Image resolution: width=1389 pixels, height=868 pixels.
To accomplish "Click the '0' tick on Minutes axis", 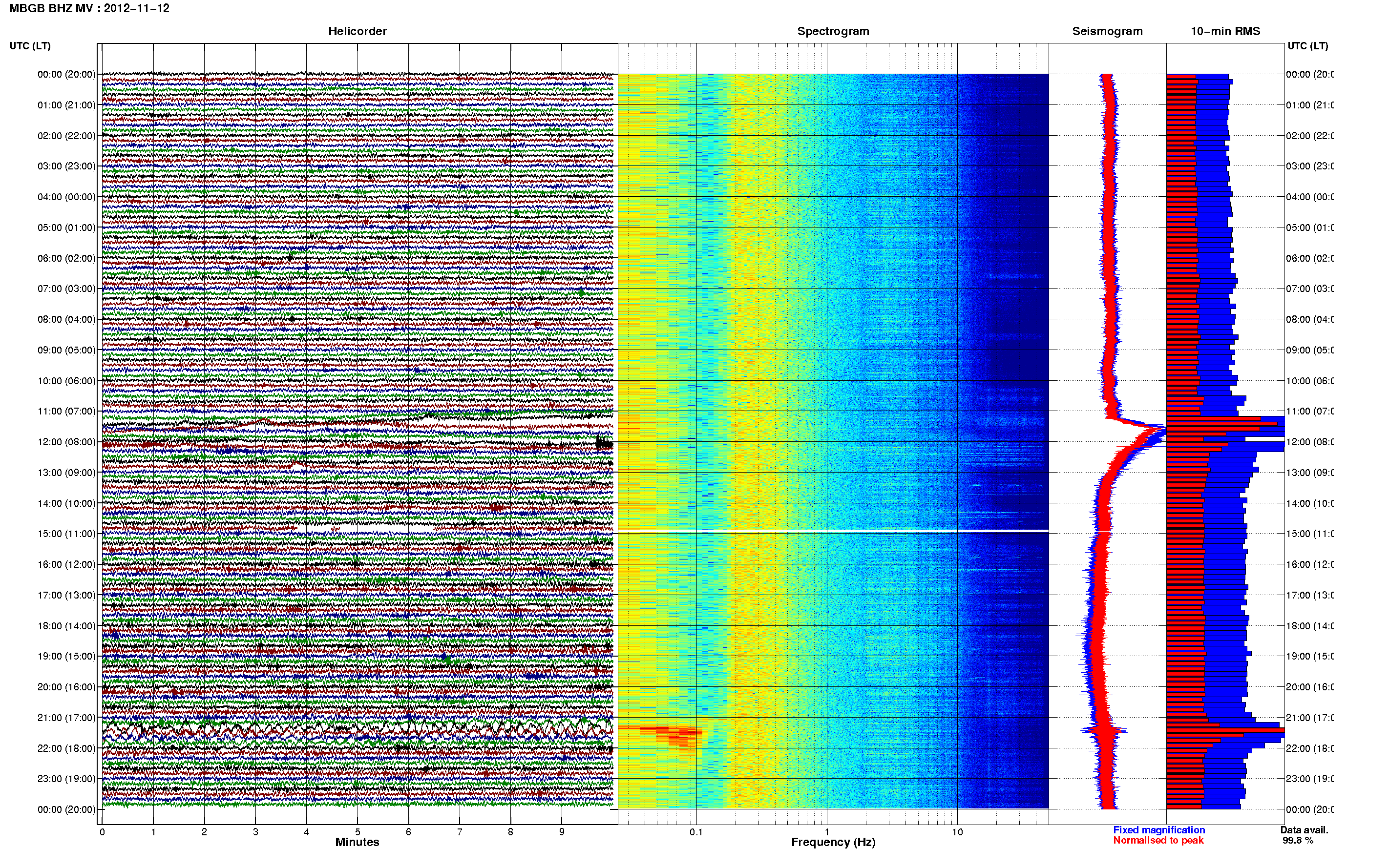I will click(x=102, y=832).
